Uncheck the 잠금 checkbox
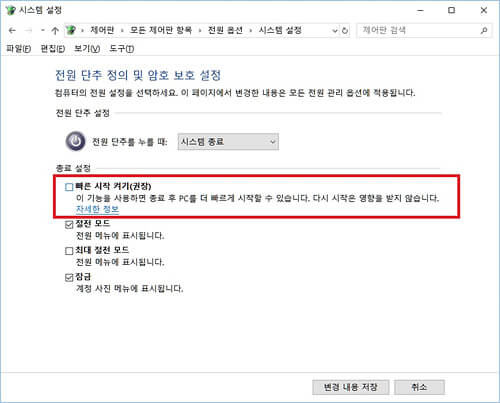The width and height of the screenshot is (500, 403). 69,277
